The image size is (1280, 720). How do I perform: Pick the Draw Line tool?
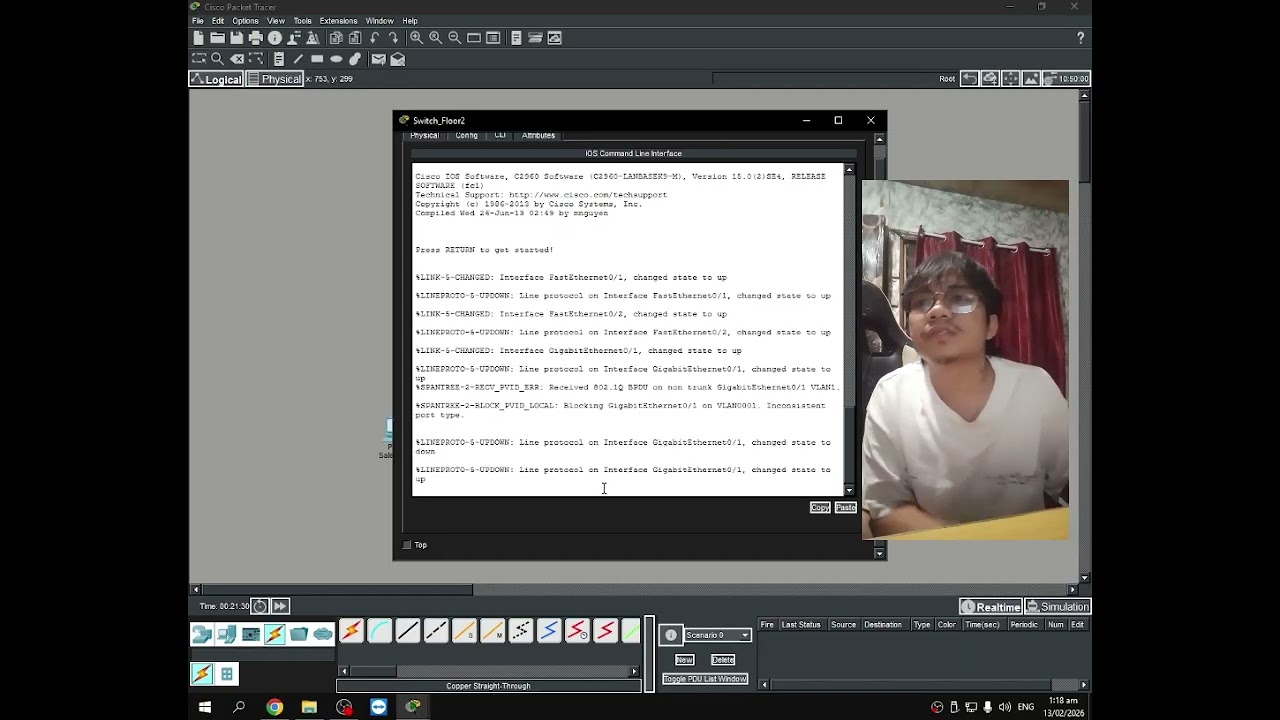point(298,59)
